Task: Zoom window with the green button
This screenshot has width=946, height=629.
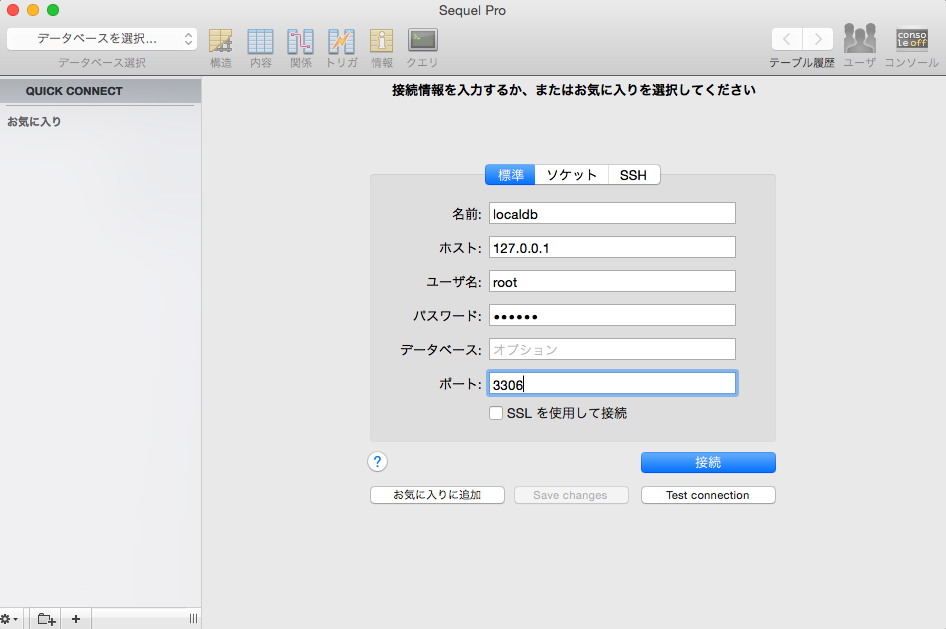Action: click(x=53, y=10)
